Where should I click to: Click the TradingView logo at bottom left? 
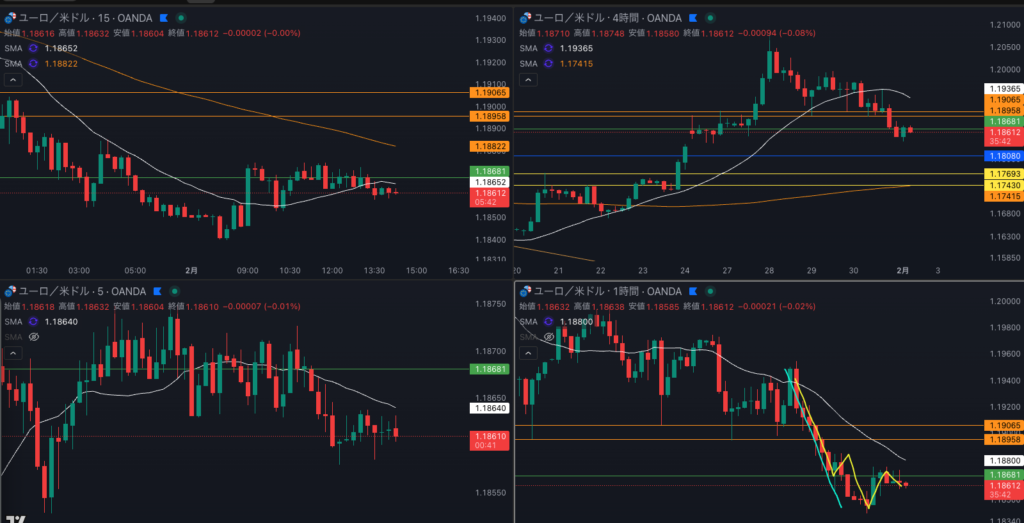(15, 517)
